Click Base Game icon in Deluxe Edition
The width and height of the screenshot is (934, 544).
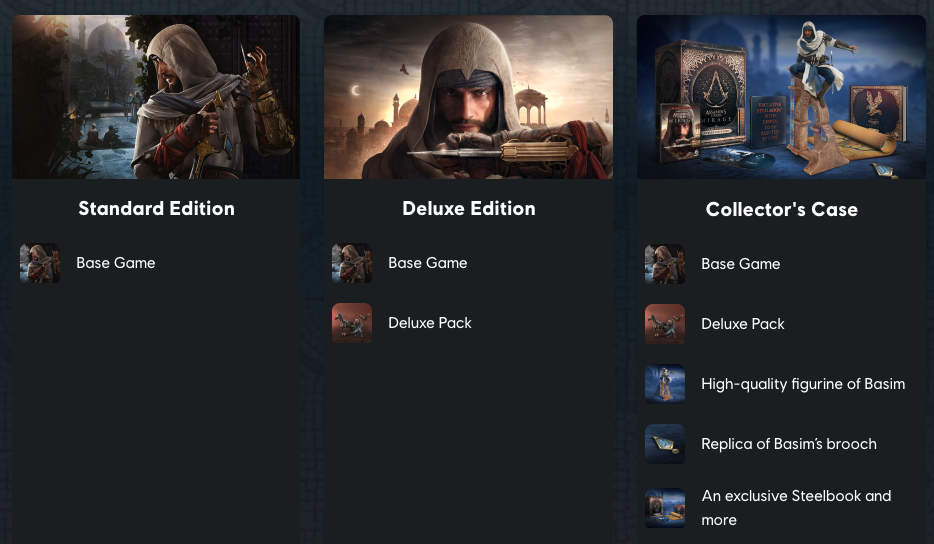352,263
